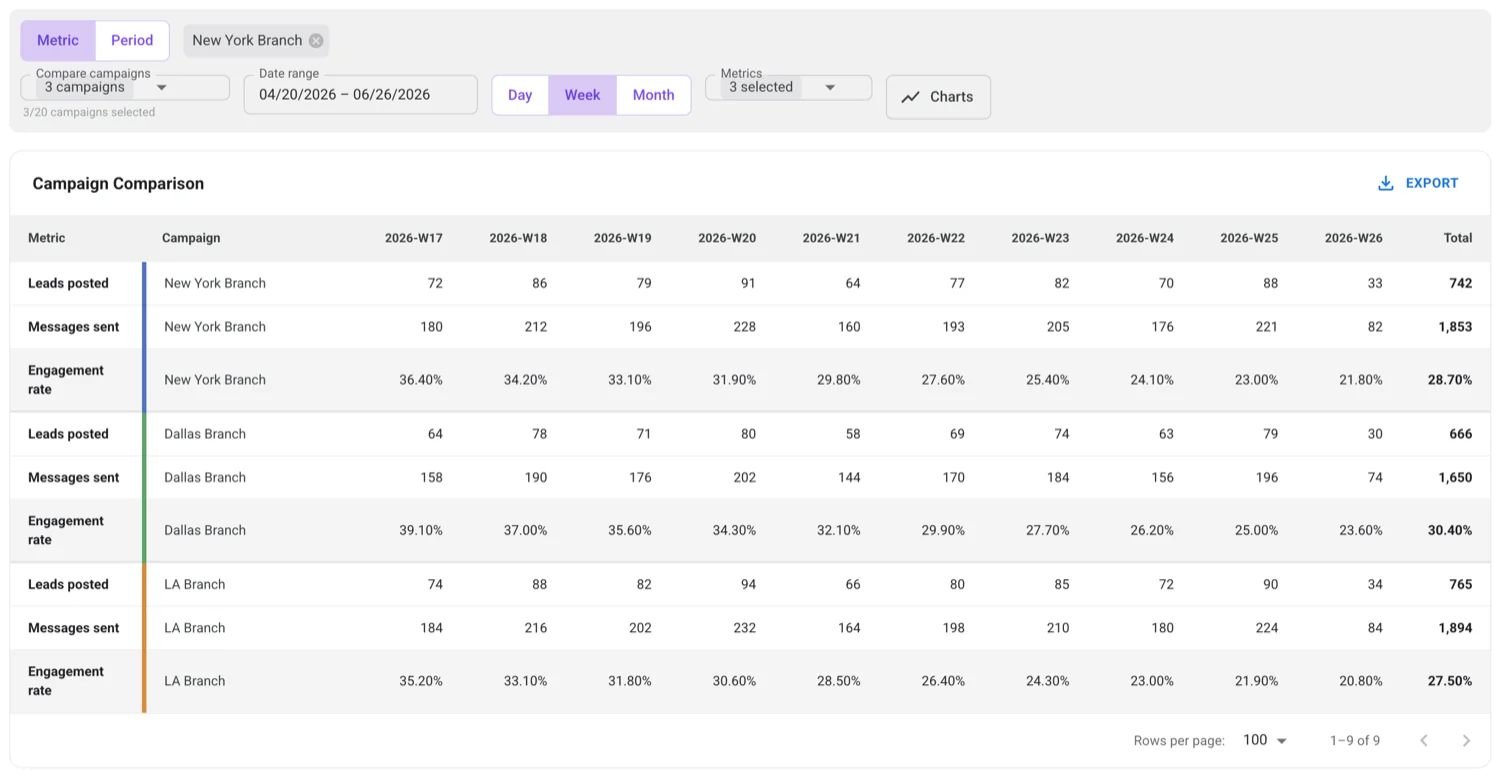Switch to Metric view
The height and width of the screenshot is (777, 1500).
(58, 41)
